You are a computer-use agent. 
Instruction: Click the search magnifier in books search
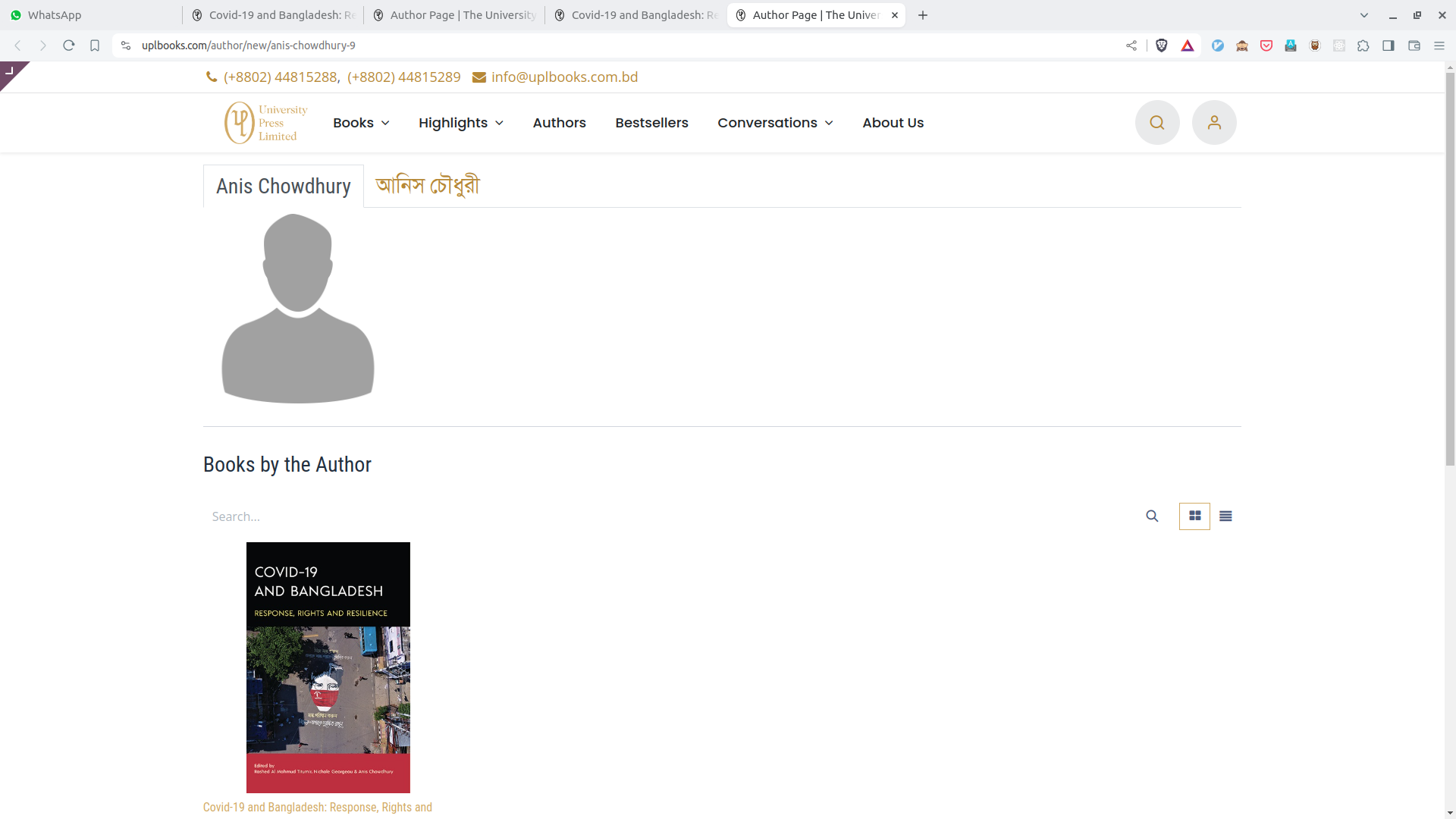coord(1152,516)
